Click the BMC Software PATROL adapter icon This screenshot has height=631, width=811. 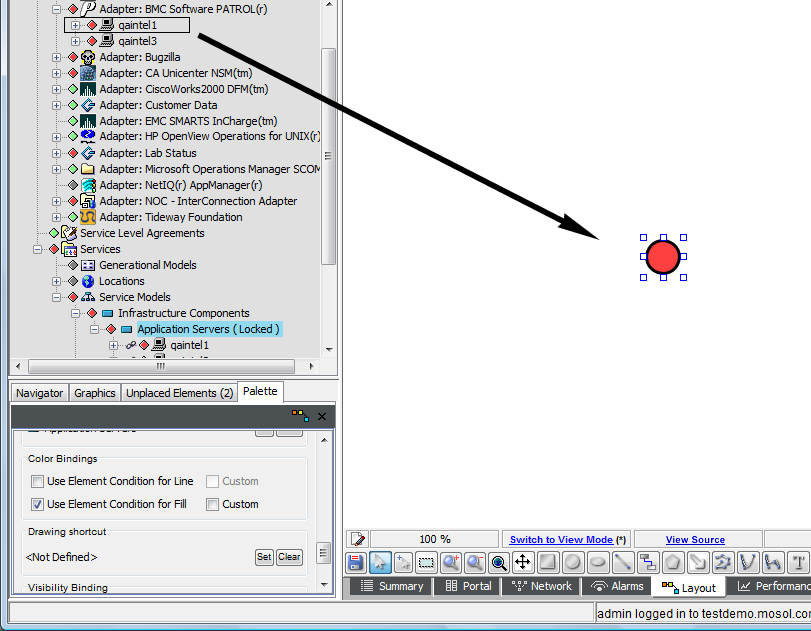click(88, 9)
